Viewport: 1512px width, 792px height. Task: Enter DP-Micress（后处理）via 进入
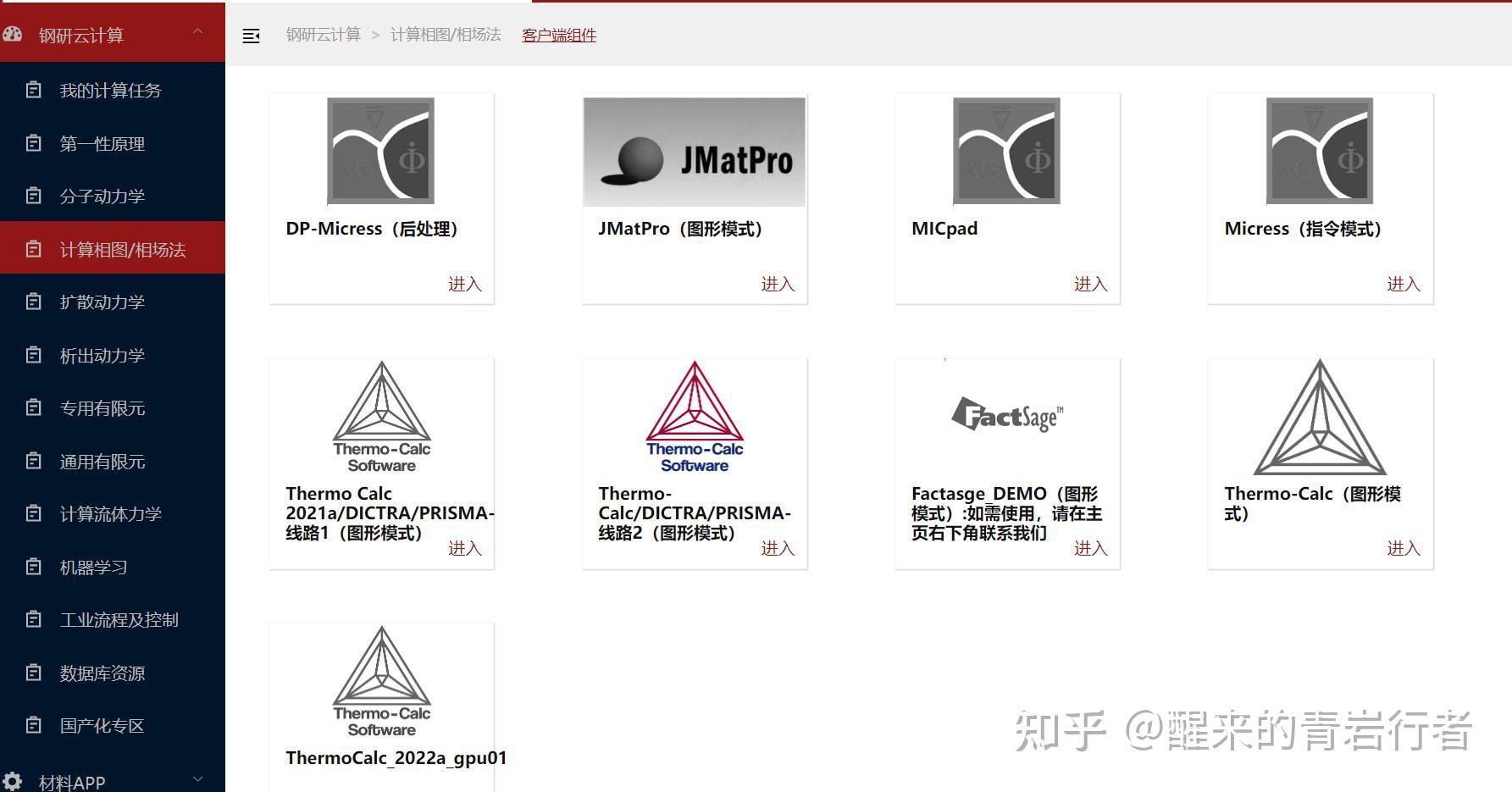point(465,284)
